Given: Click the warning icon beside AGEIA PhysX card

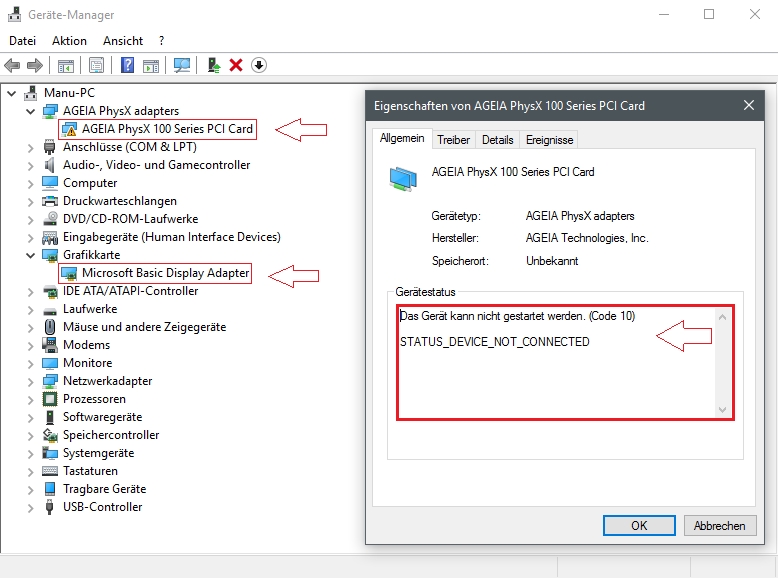Looking at the screenshot, I should coord(69,129).
